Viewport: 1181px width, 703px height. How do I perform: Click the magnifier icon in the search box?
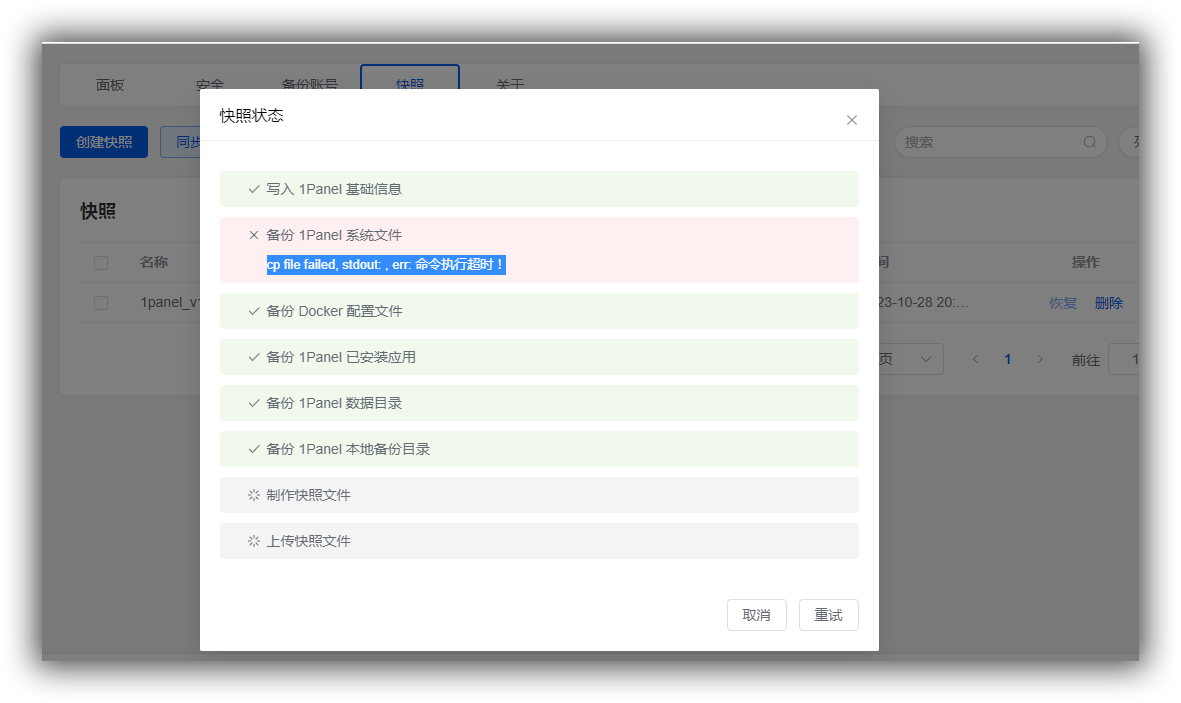point(1090,142)
